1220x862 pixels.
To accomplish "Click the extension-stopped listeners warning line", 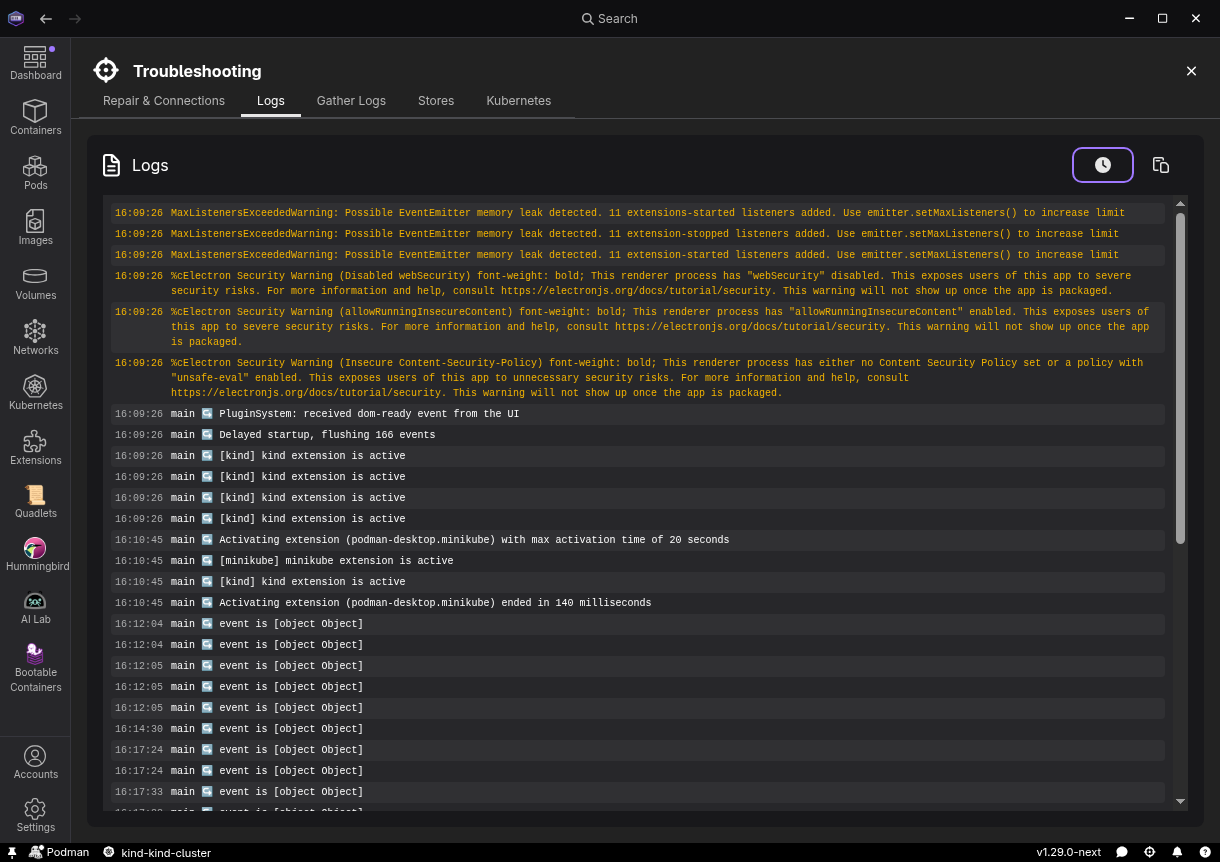I will [x=638, y=234].
